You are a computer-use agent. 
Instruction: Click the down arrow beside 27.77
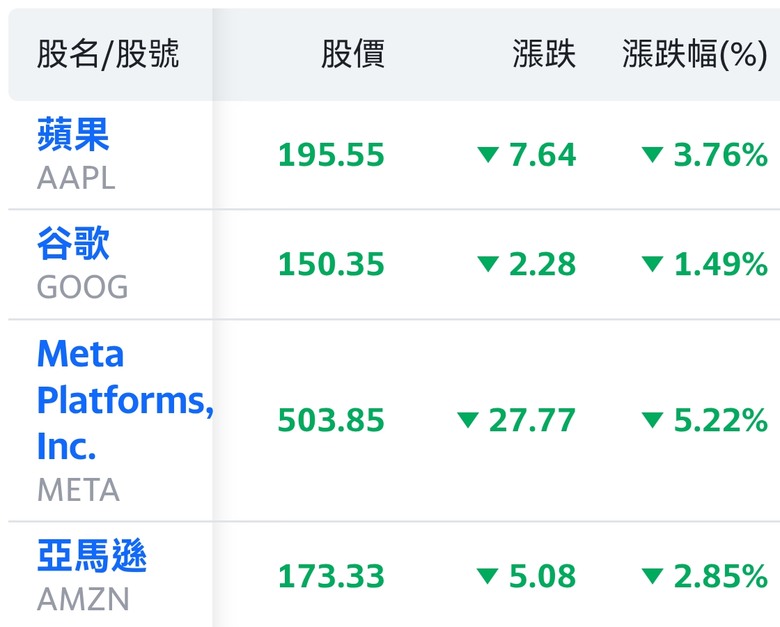468,420
